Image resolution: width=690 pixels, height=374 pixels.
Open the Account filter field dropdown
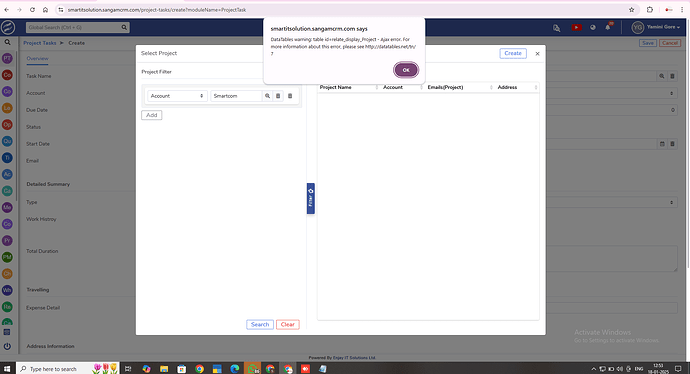click(177, 96)
